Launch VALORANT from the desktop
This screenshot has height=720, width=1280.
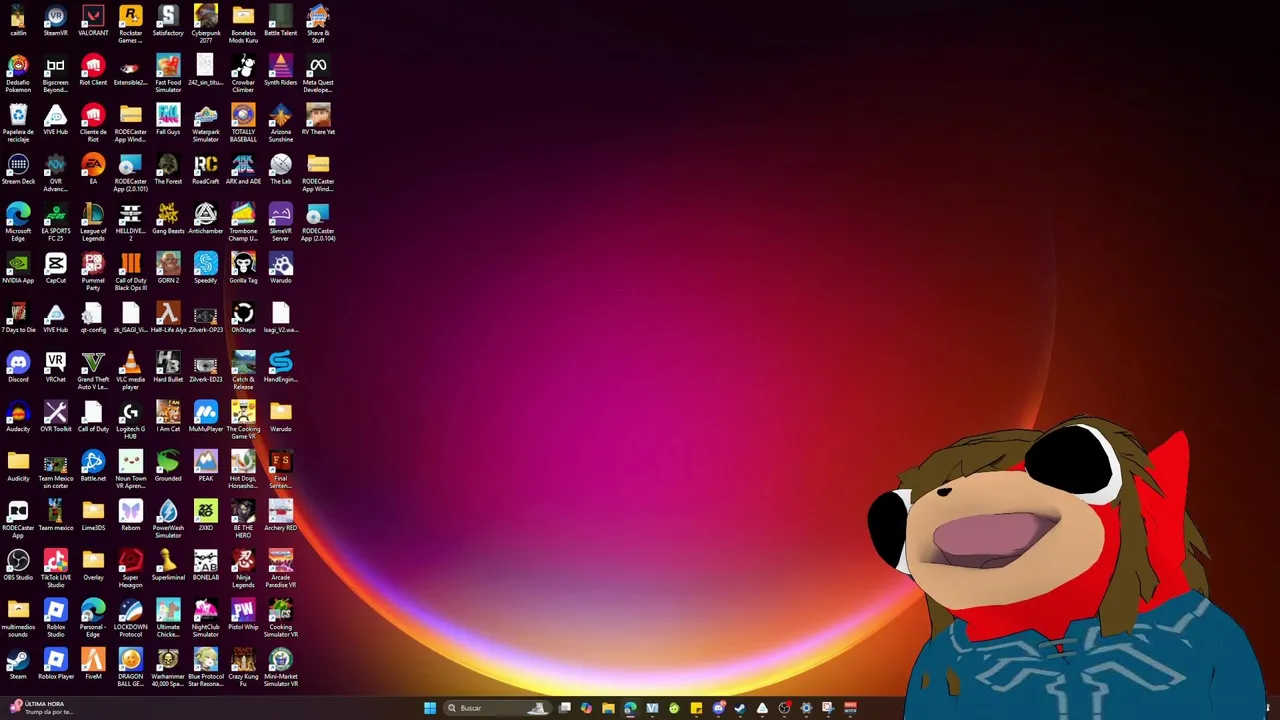[x=93, y=22]
